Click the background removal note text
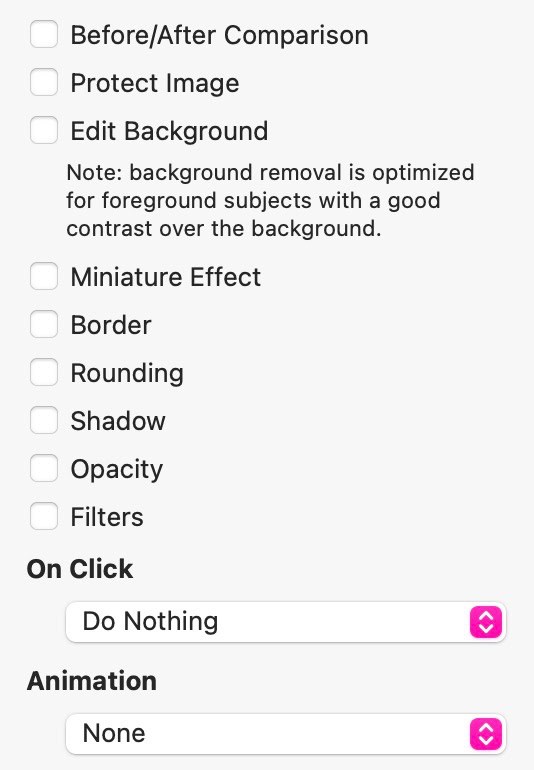Viewport: 534px width, 770px height. point(270,200)
